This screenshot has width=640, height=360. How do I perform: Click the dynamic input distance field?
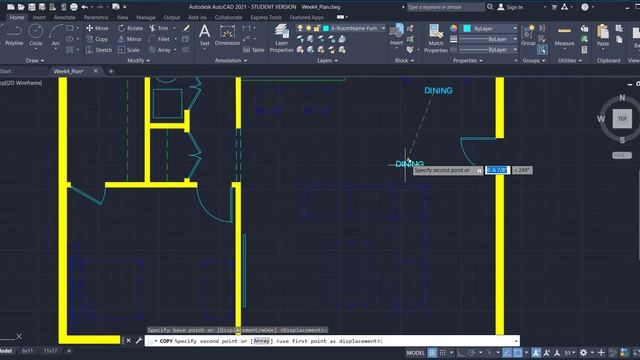(497, 170)
